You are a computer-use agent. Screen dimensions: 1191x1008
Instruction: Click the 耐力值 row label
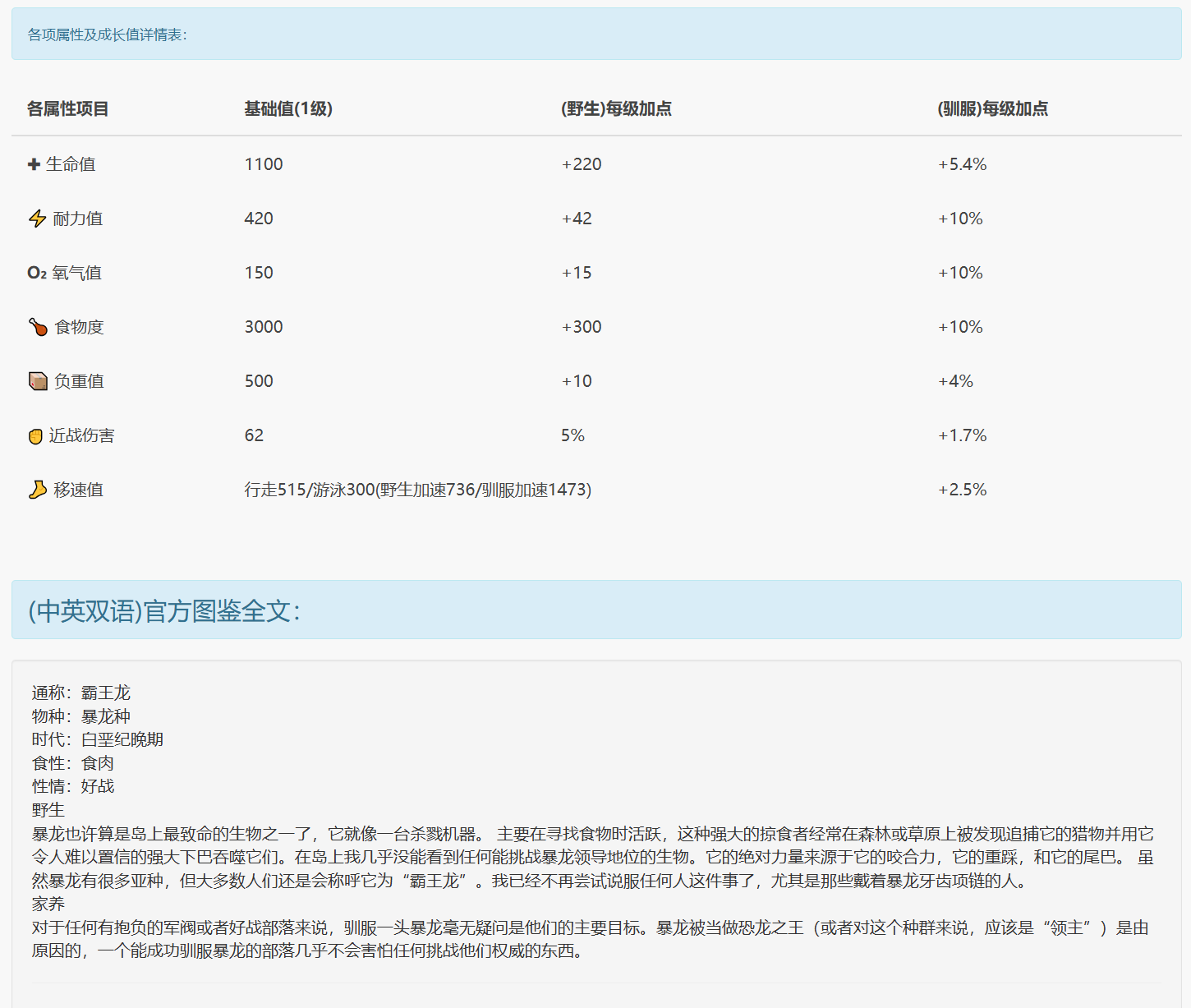pyautogui.click(x=78, y=219)
